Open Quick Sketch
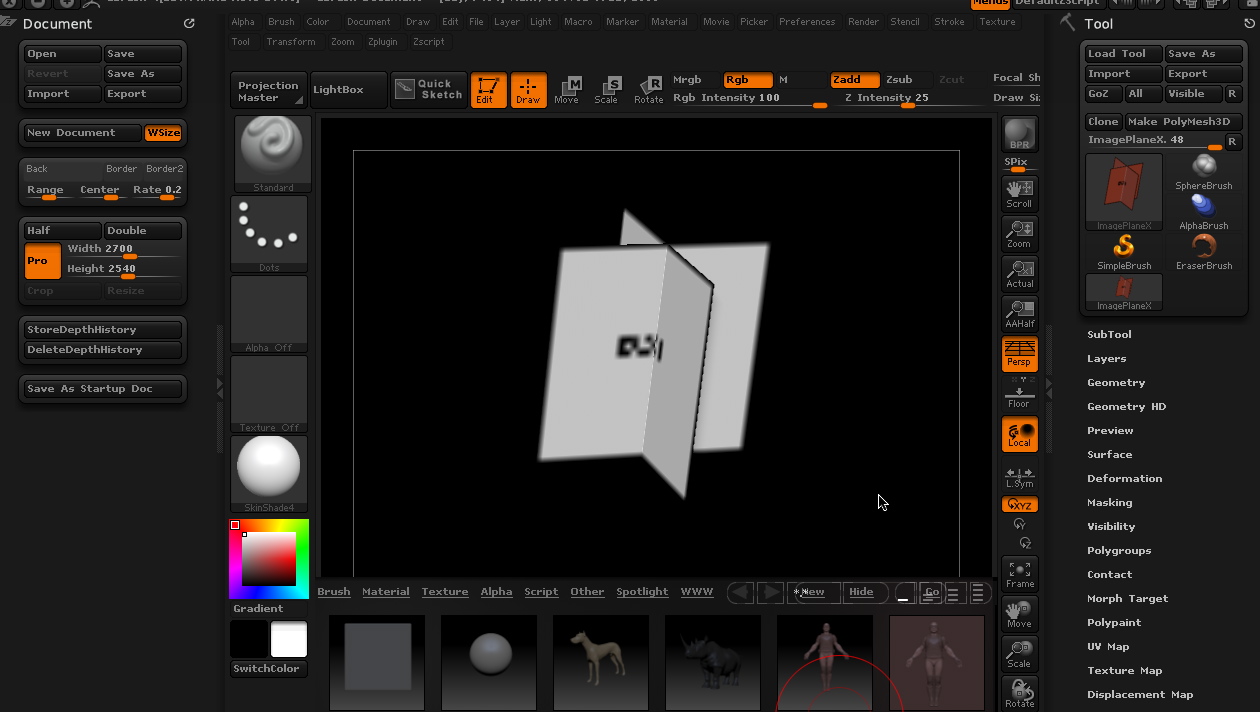Image resolution: width=1260 pixels, height=712 pixels. point(429,89)
